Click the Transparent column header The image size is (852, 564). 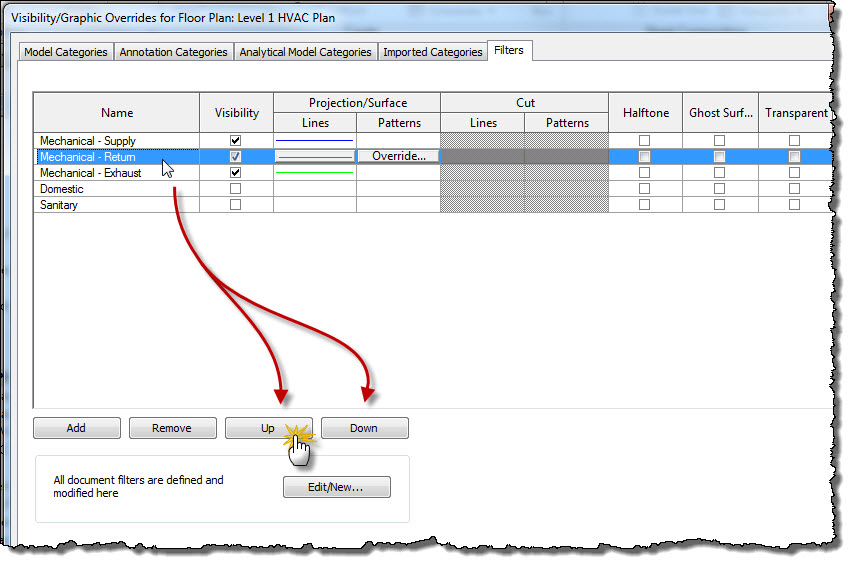[795, 112]
